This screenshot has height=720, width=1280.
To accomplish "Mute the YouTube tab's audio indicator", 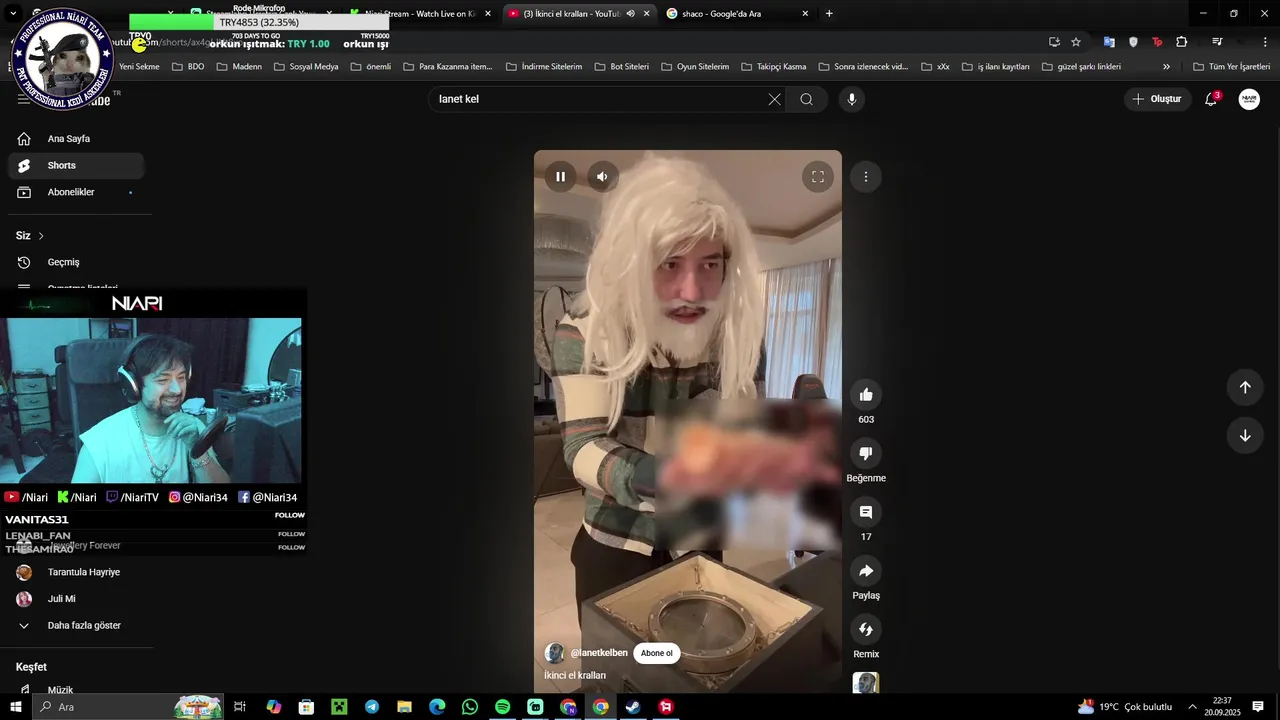I will (630, 14).
